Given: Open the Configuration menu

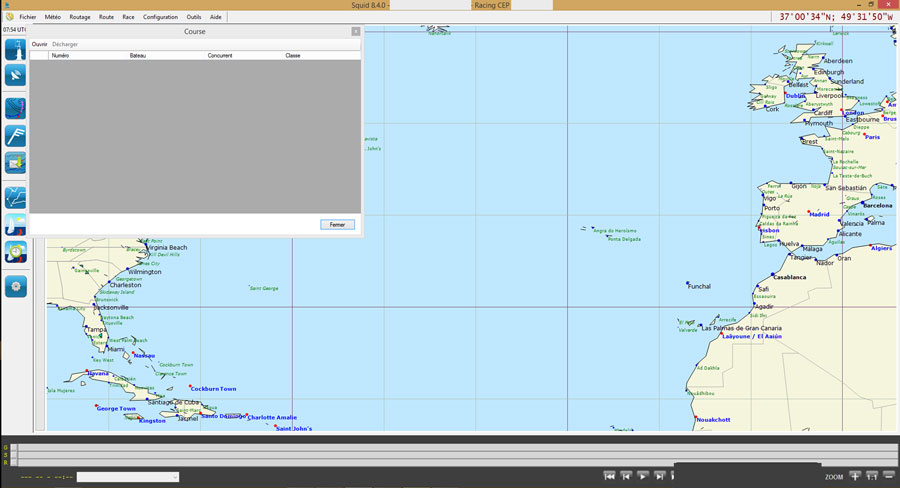Looking at the screenshot, I should (160, 17).
